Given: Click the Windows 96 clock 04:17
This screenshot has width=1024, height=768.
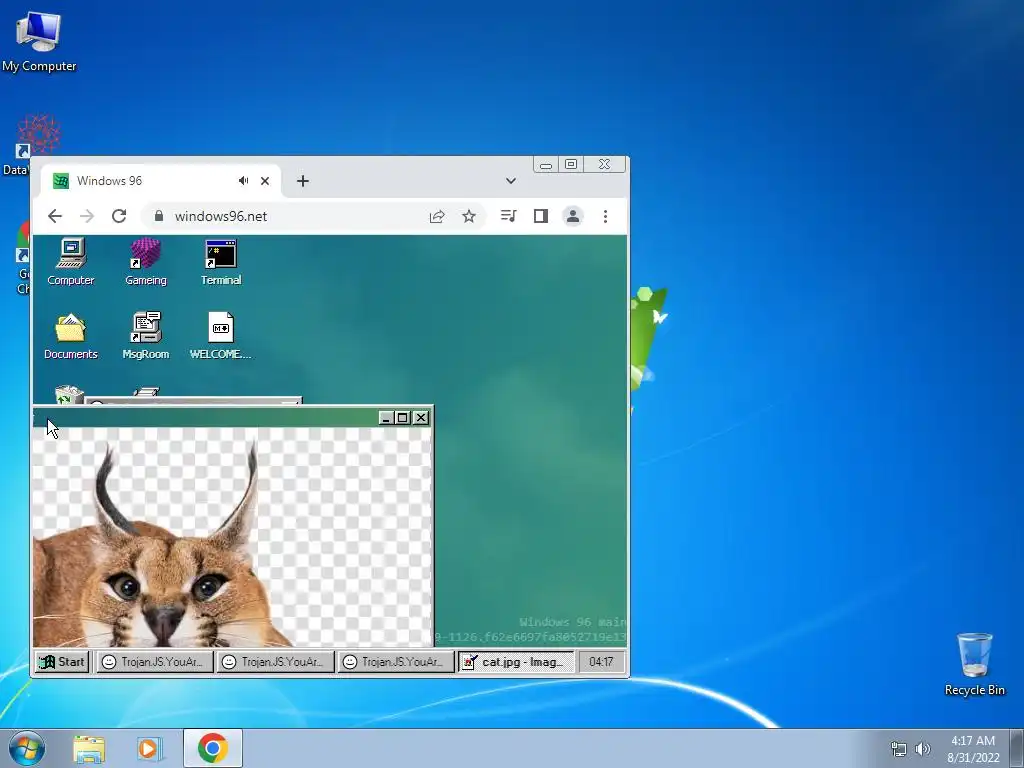Looking at the screenshot, I should pyautogui.click(x=601, y=662).
